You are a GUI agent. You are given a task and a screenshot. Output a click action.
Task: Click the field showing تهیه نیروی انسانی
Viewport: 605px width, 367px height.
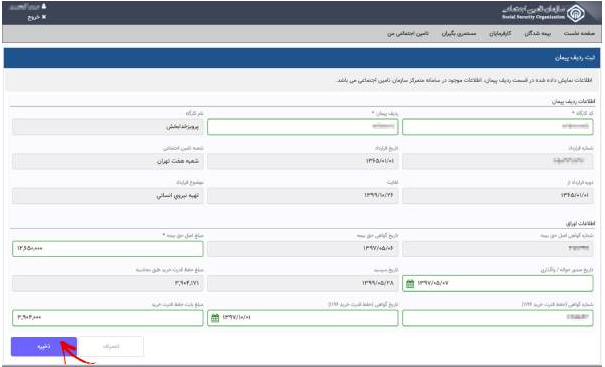click(108, 196)
